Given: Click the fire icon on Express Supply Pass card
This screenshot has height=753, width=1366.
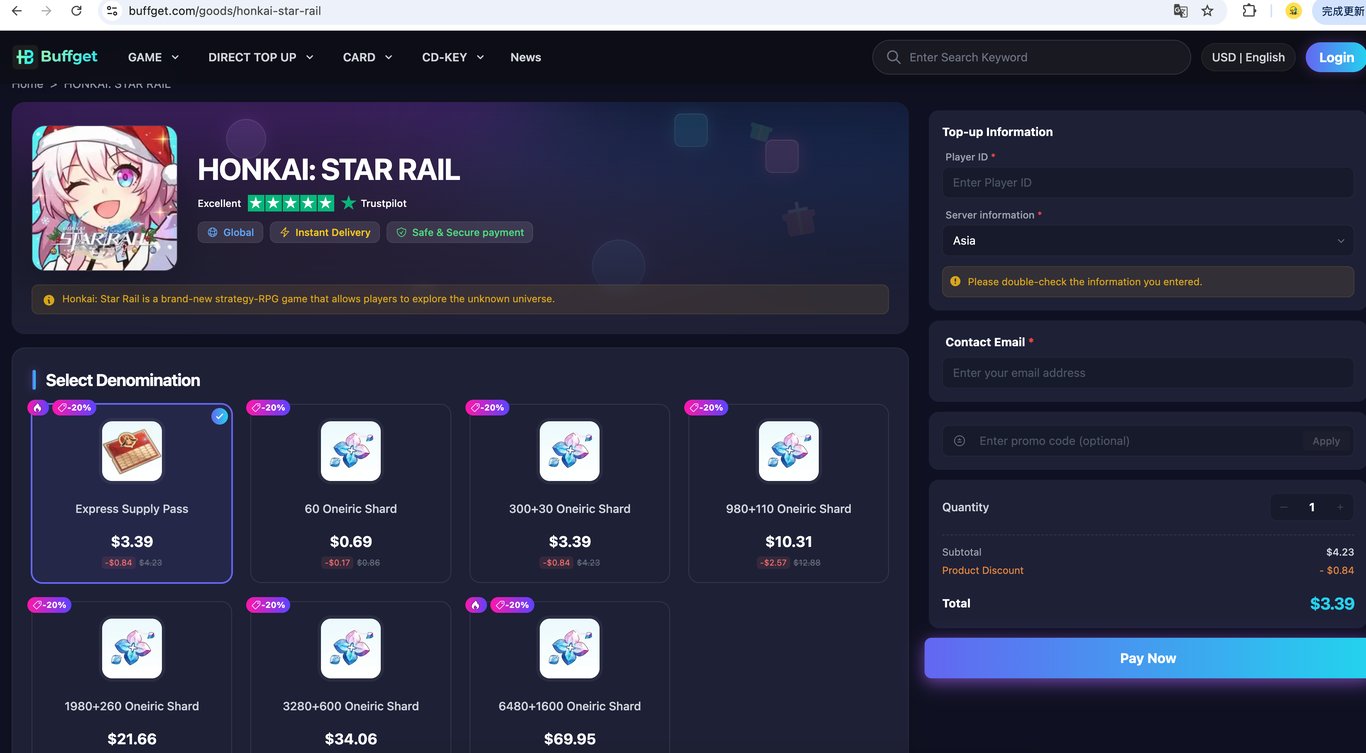Looking at the screenshot, I should pyautogui.click(x=38, y=407).
